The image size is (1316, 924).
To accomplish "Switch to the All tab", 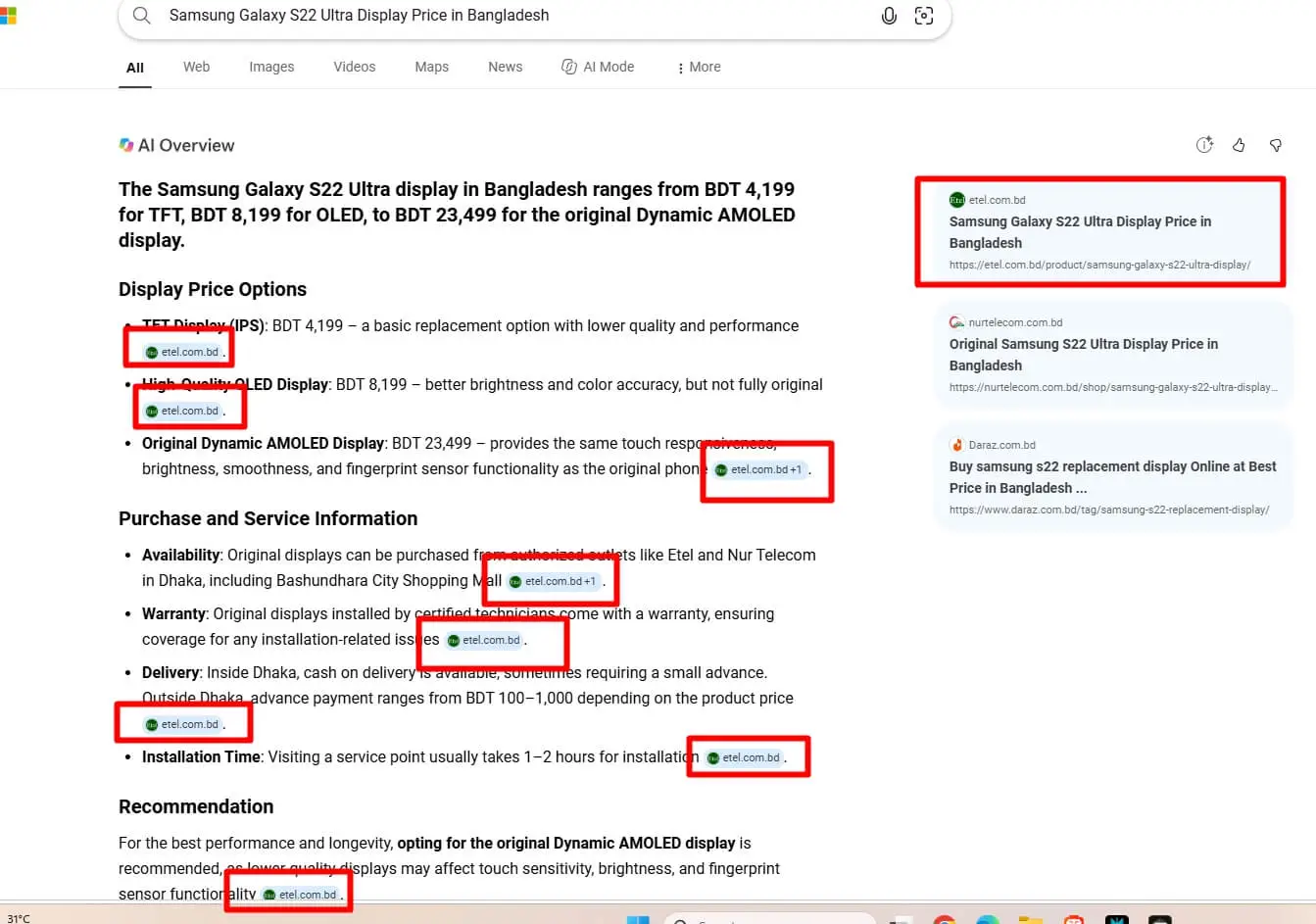I will [135, 68].
